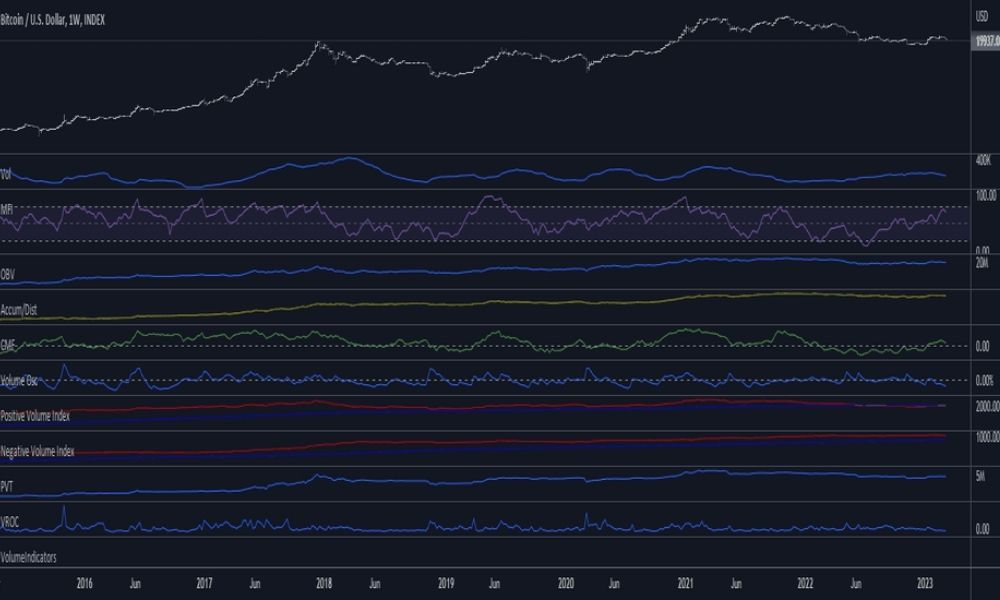The height and width of the screenshot is (600, 1000).
Task: Click the 100.00 level on MFI scale
Action: click(x=986, y=196)
